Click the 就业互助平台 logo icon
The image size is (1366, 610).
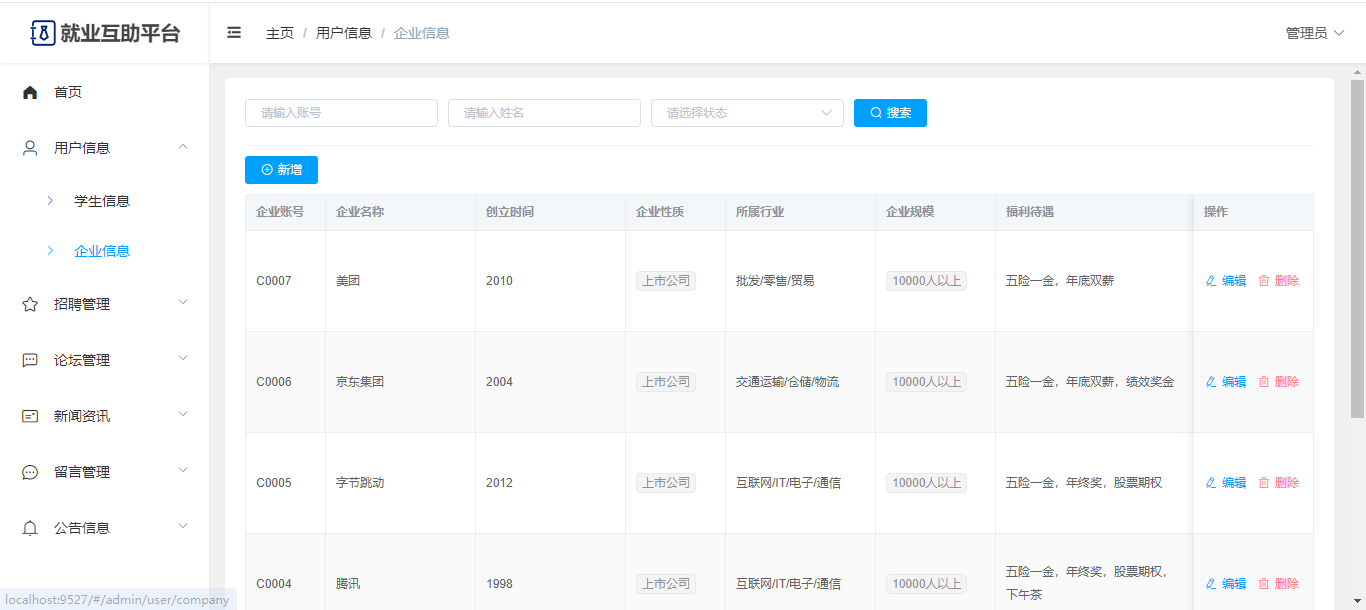(43, 33)
